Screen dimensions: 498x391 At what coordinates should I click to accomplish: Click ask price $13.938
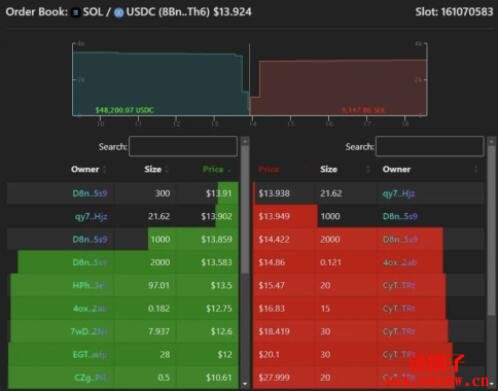pos(274,193)
